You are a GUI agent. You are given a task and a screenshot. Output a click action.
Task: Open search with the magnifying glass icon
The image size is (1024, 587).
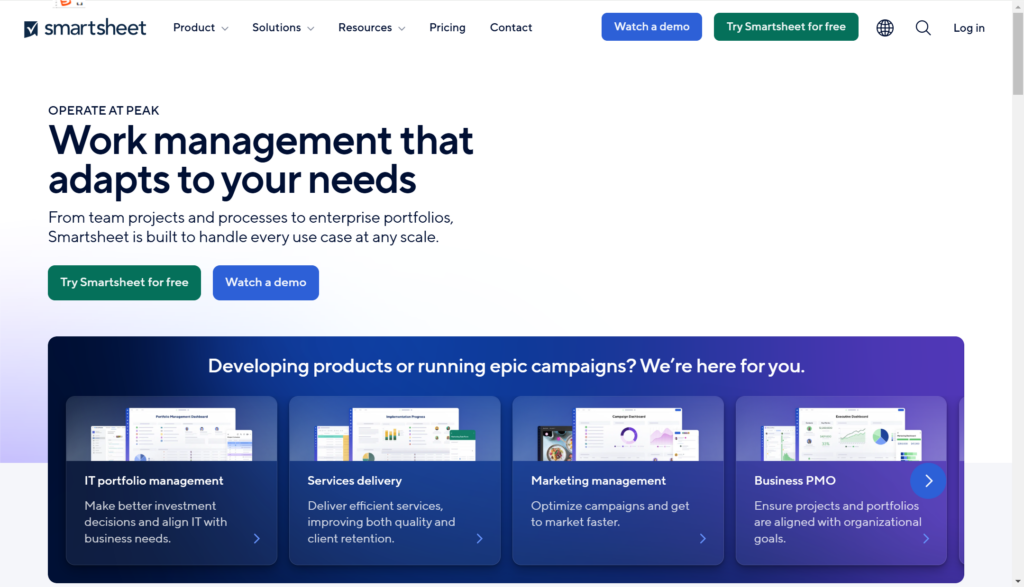pyautogui.click(x=923, y=28)
